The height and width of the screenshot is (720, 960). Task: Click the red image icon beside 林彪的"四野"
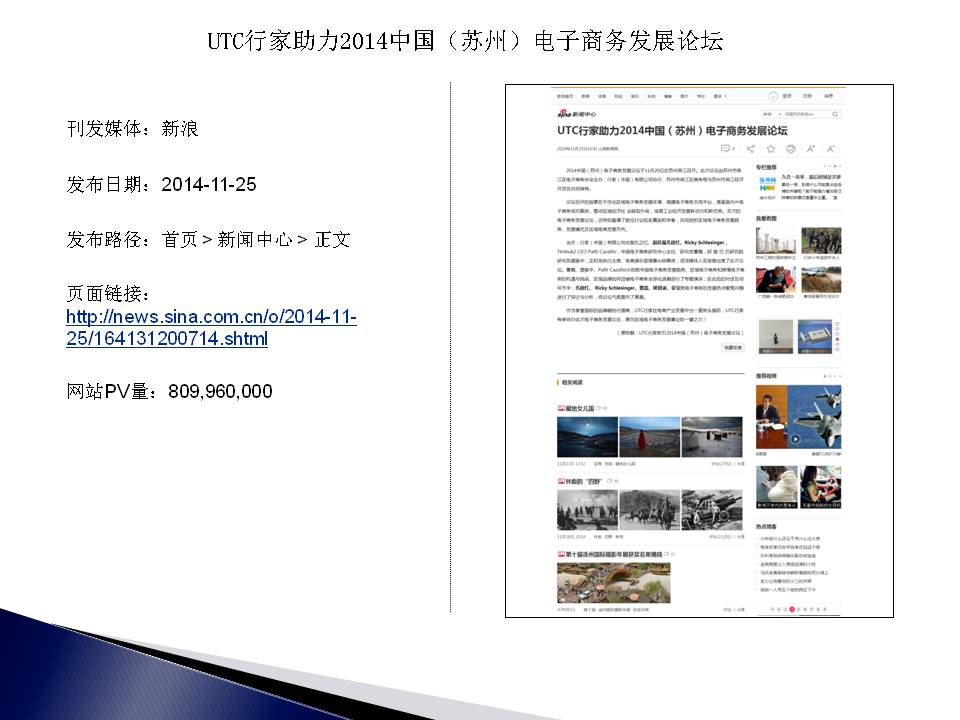561,481
